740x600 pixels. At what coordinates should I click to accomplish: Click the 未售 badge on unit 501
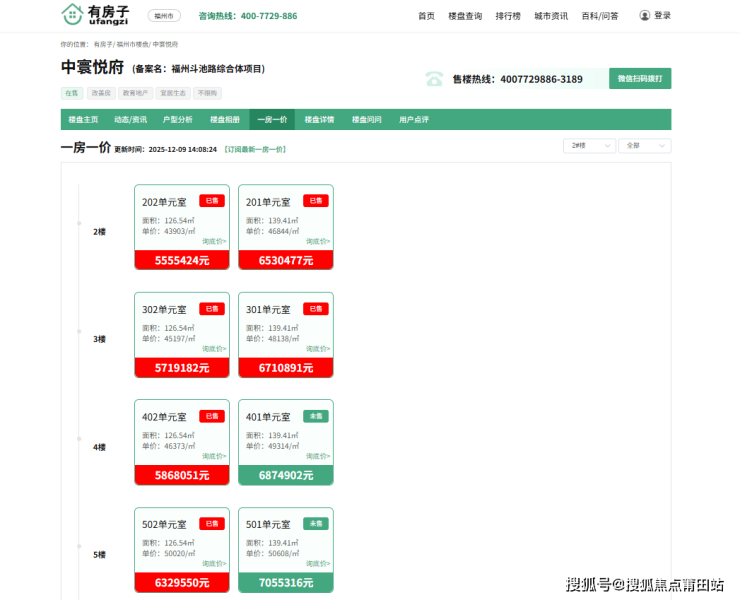click(x=316, y=523)
